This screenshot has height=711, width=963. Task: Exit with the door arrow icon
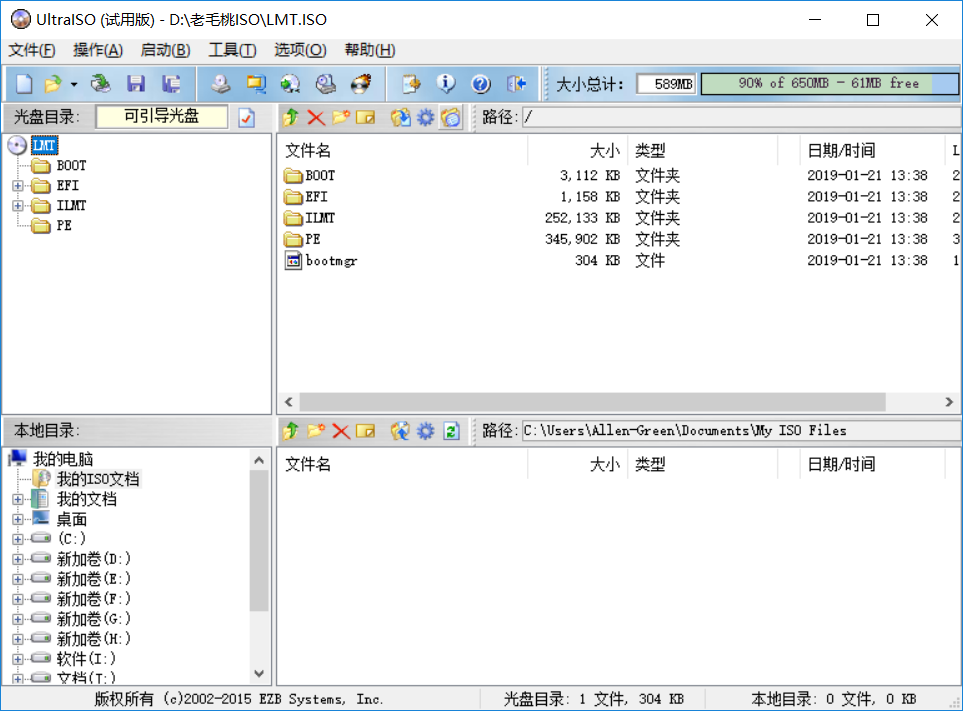pyautogui.click(x=517, y=84)
